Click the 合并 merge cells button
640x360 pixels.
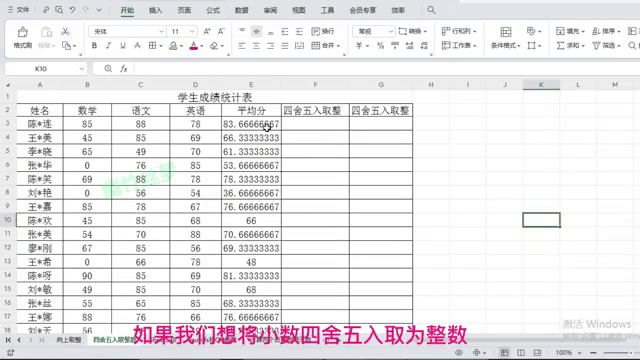(x=325, y=46)
